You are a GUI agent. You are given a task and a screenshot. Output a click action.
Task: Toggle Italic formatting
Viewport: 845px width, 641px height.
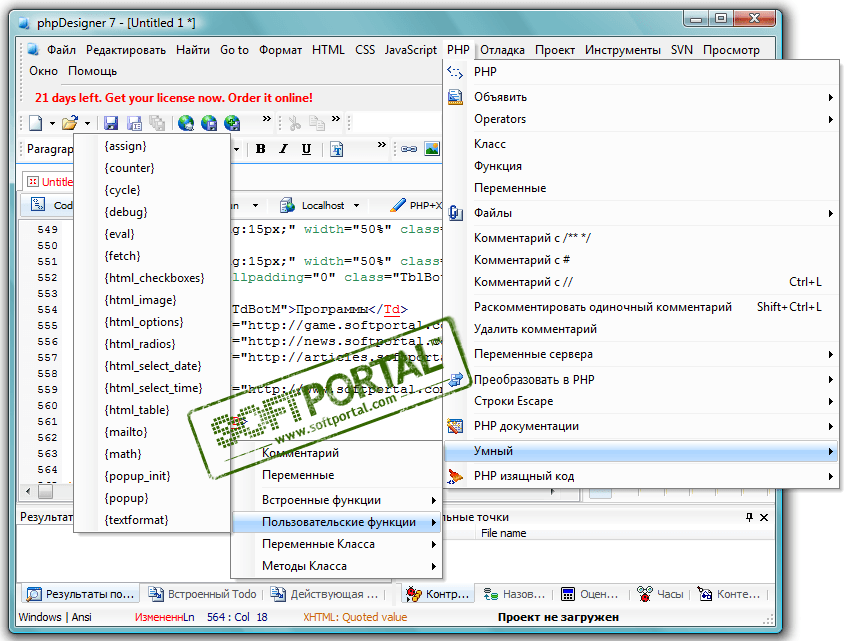[283, 149]
